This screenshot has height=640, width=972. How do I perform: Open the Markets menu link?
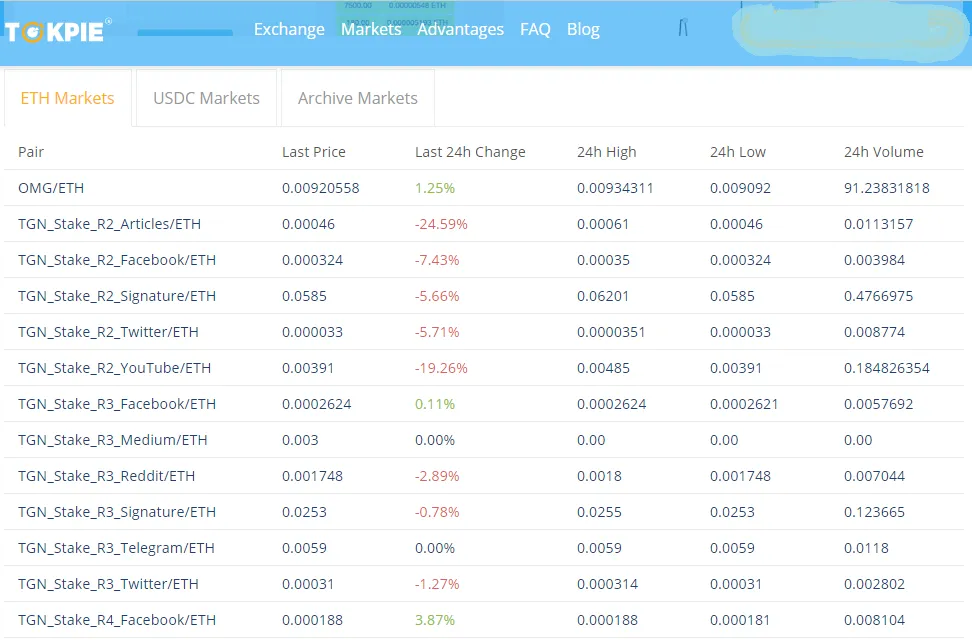point(371,29)
